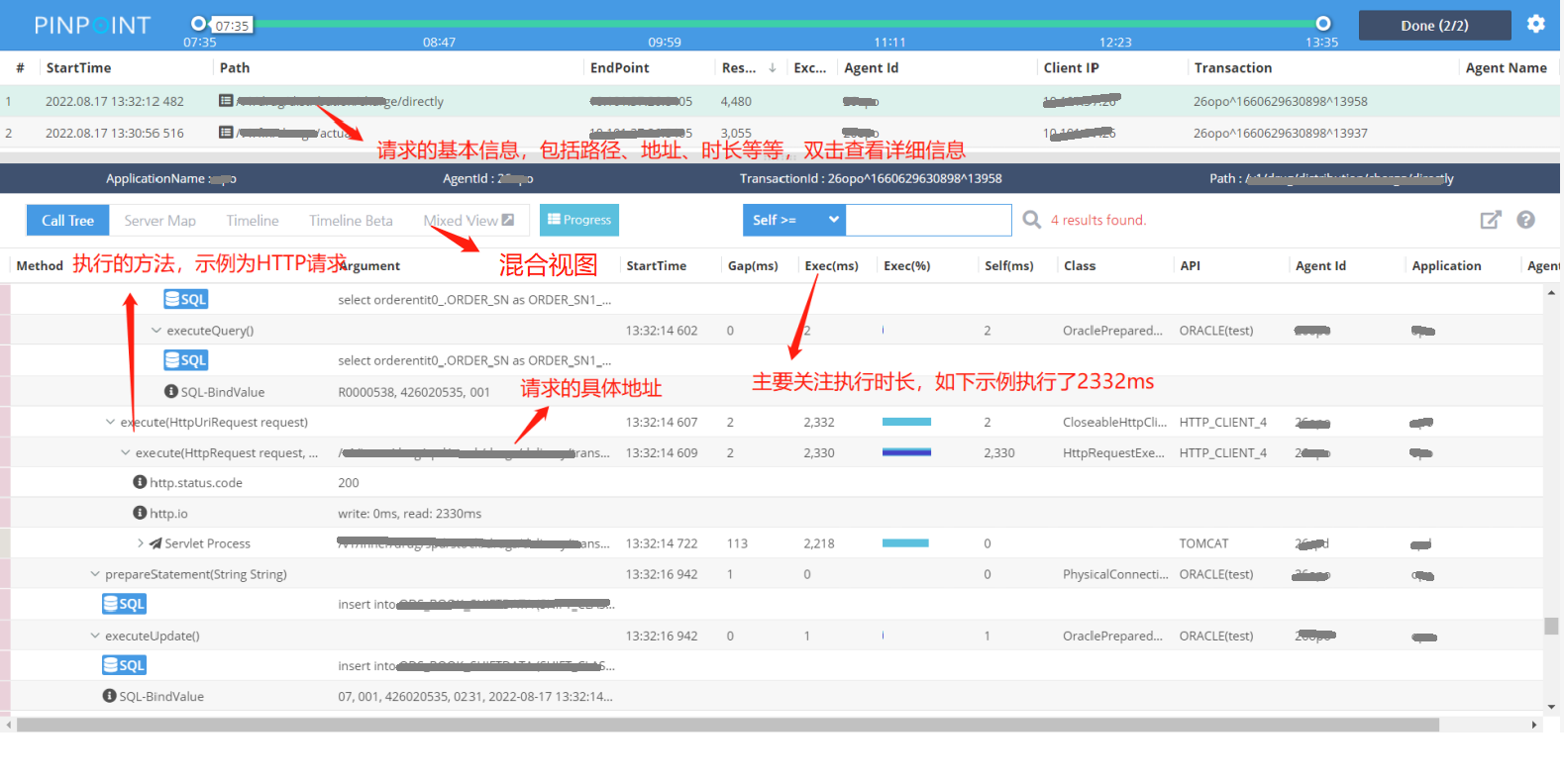
Task: Click the Transaction column header
Action: tap(1233, 68)
